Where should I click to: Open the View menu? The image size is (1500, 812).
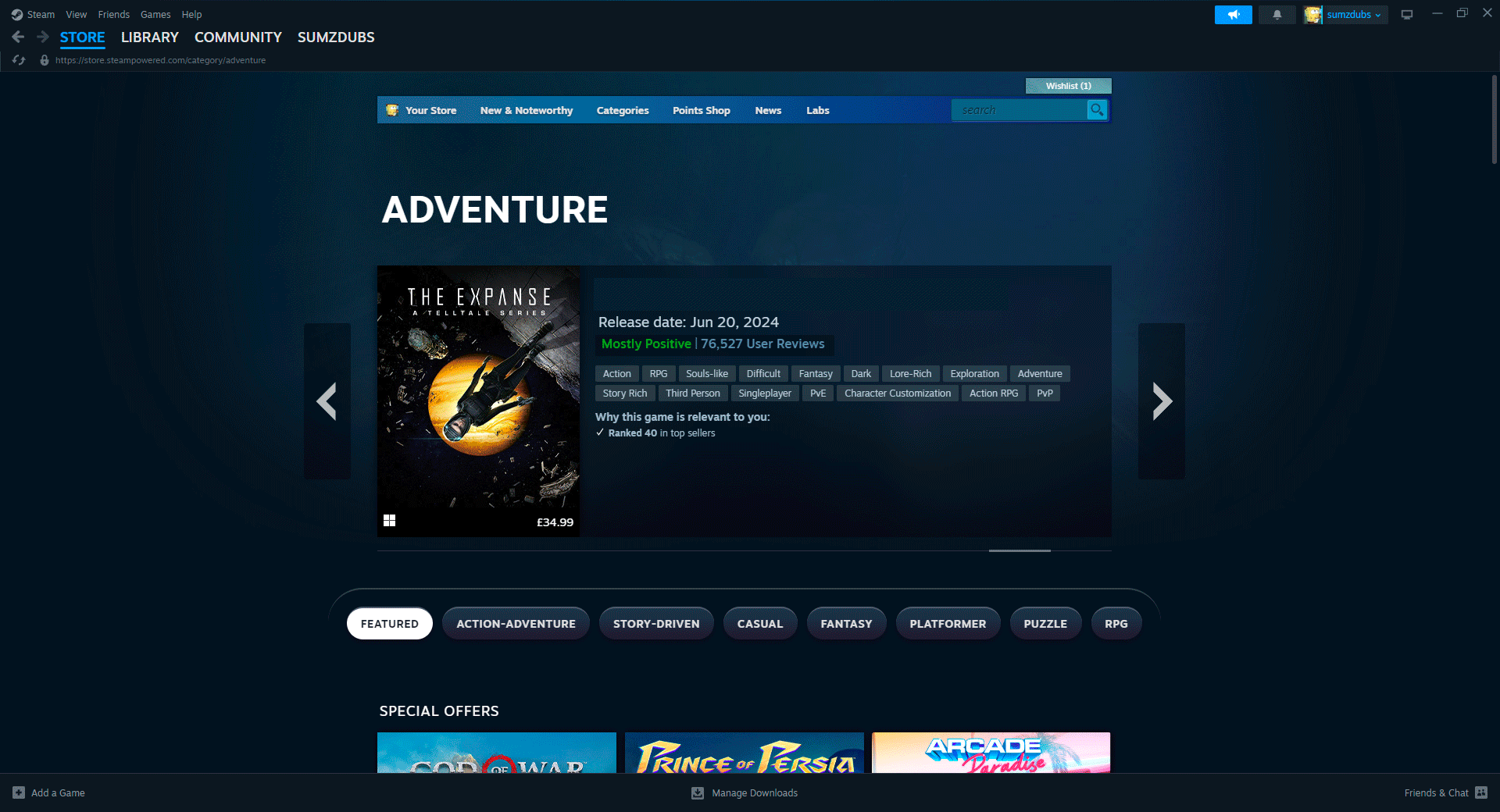click(x=77, y=15)
